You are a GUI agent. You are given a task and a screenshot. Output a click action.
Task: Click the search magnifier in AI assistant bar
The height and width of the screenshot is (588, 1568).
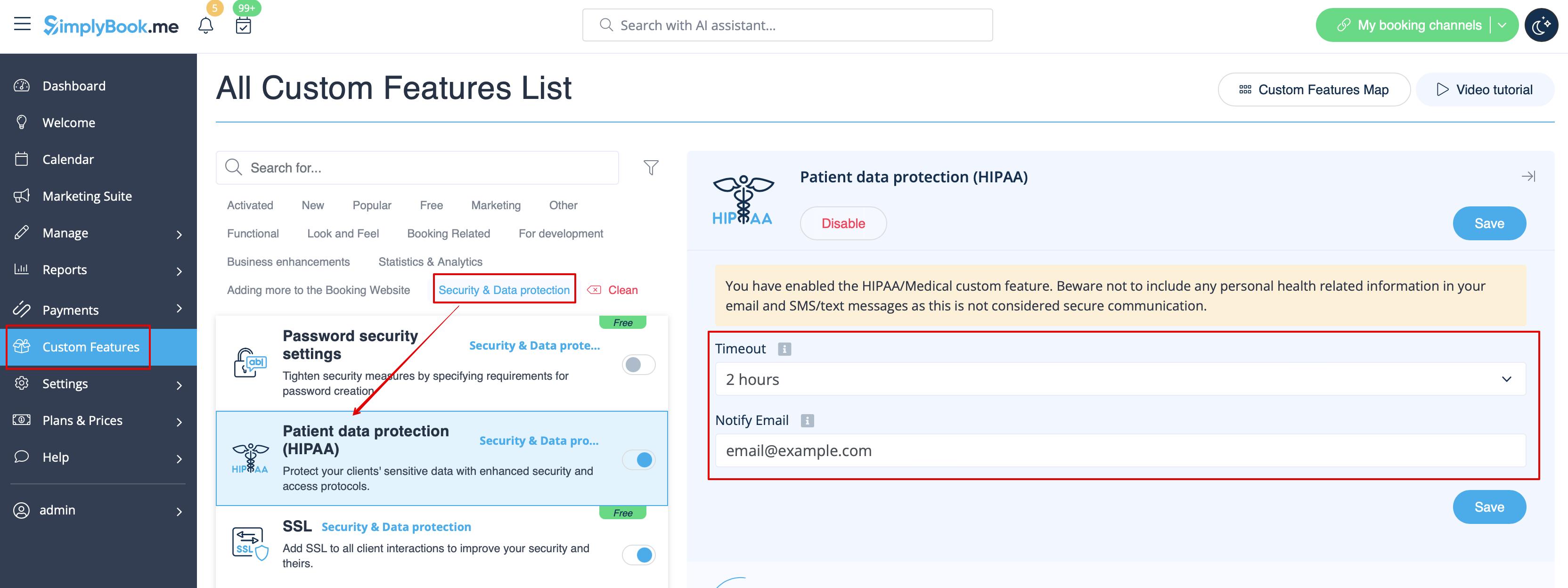[605, 25]
